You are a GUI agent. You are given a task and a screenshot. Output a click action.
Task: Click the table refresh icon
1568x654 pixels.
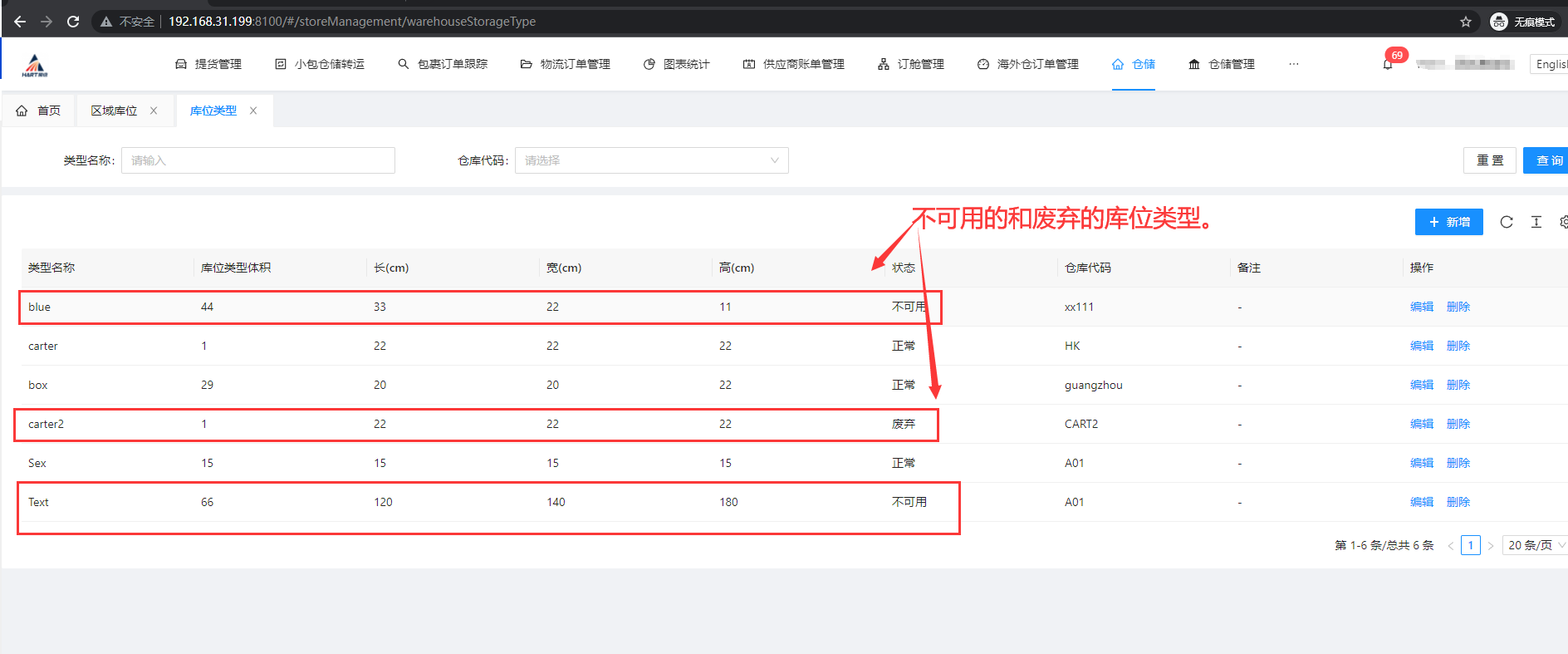coord(1506,222)
